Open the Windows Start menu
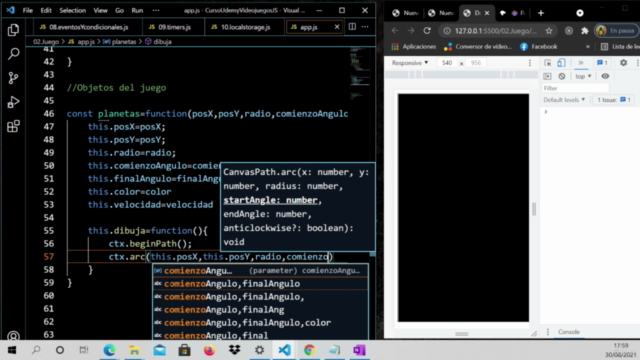The image size is (640, 360). [x=12, y=350]
